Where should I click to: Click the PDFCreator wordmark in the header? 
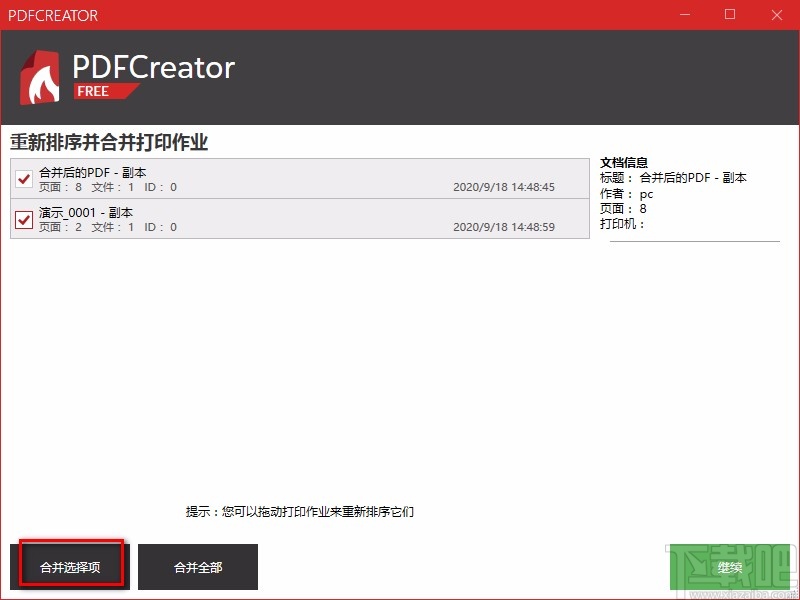pyautogui.click(x=153, y=66)
